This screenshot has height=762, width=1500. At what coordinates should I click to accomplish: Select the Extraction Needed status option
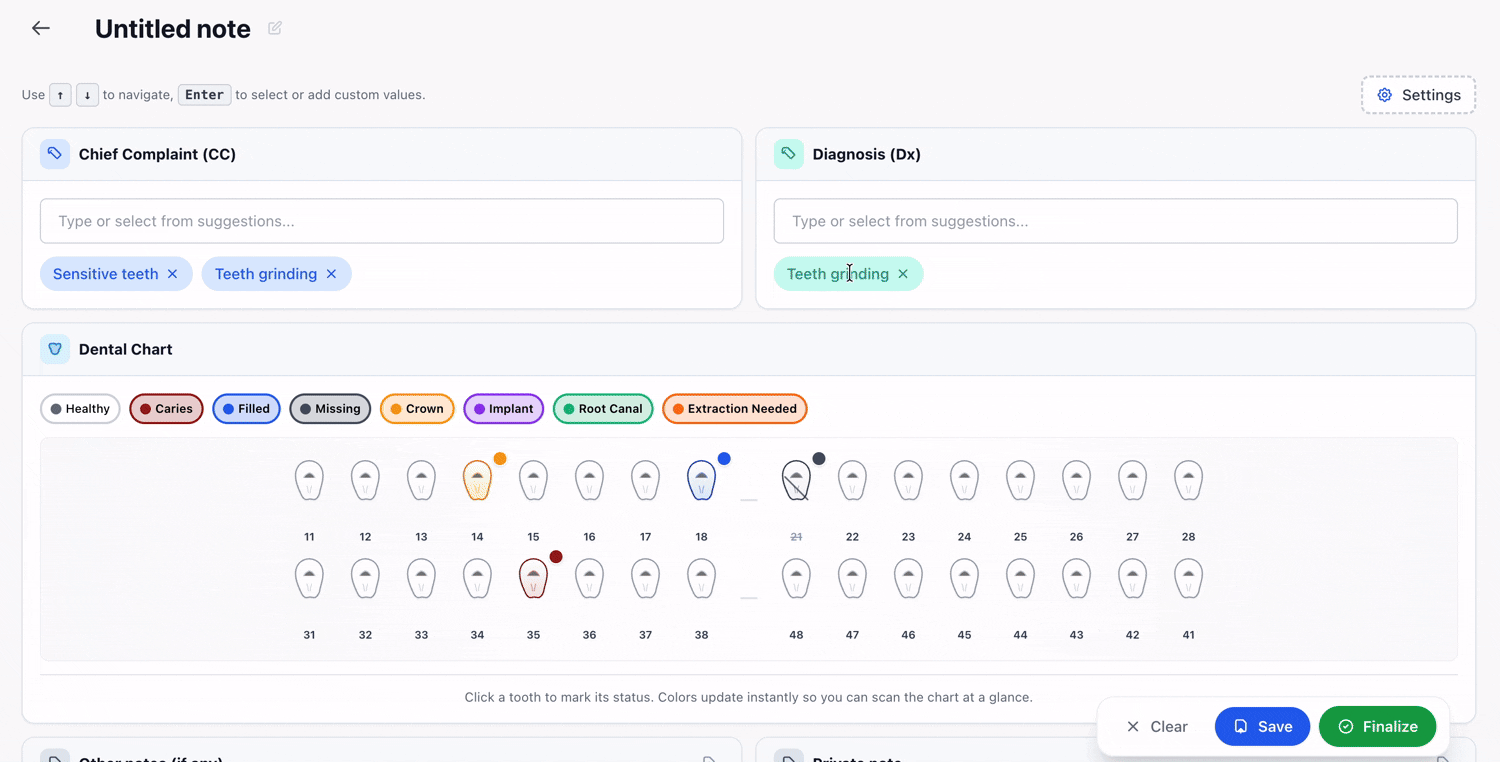point(734,408)
